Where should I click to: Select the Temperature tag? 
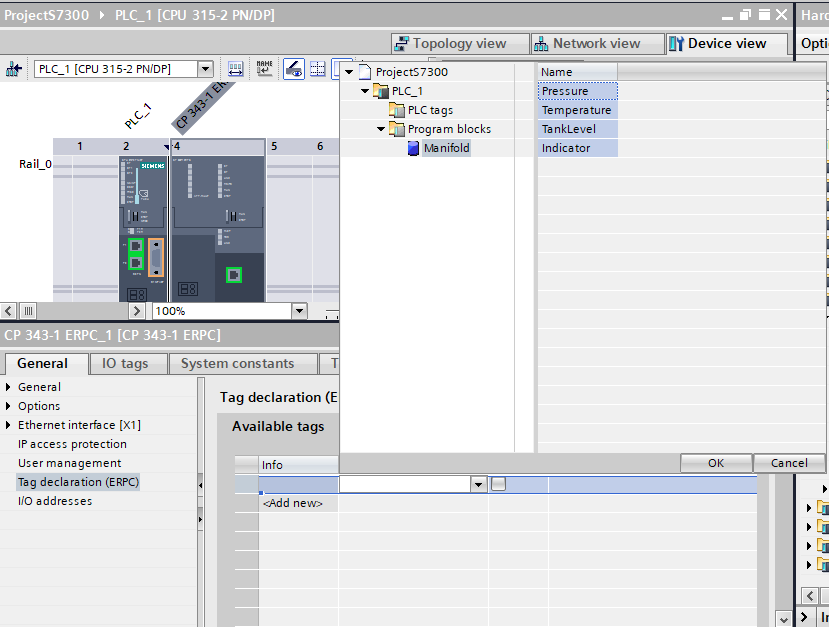[x=578, y=110]
